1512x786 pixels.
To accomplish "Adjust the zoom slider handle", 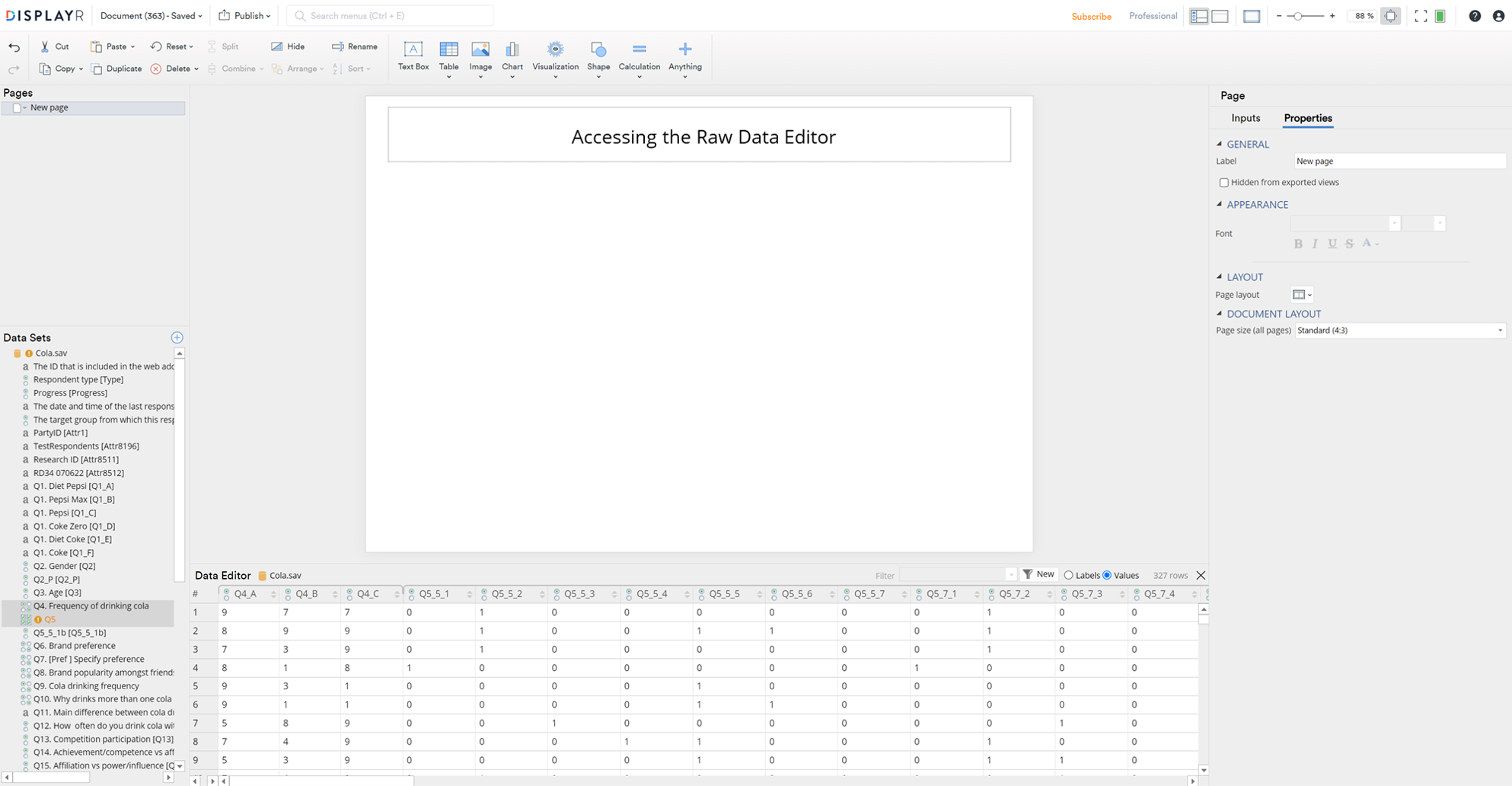I will pos(1298,16).
